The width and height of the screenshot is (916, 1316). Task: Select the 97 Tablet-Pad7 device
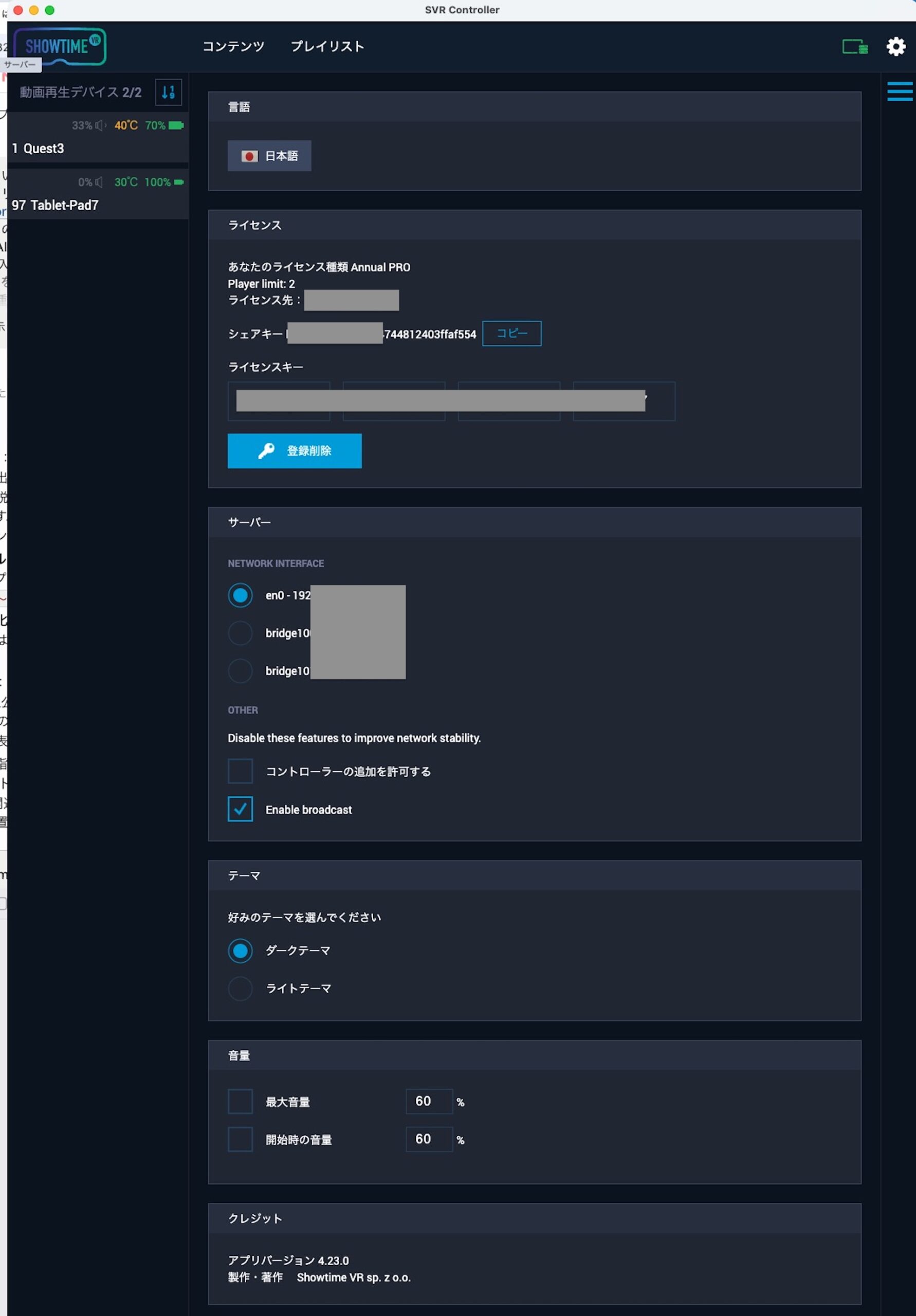pyautogui.click(x=98, y=194)
